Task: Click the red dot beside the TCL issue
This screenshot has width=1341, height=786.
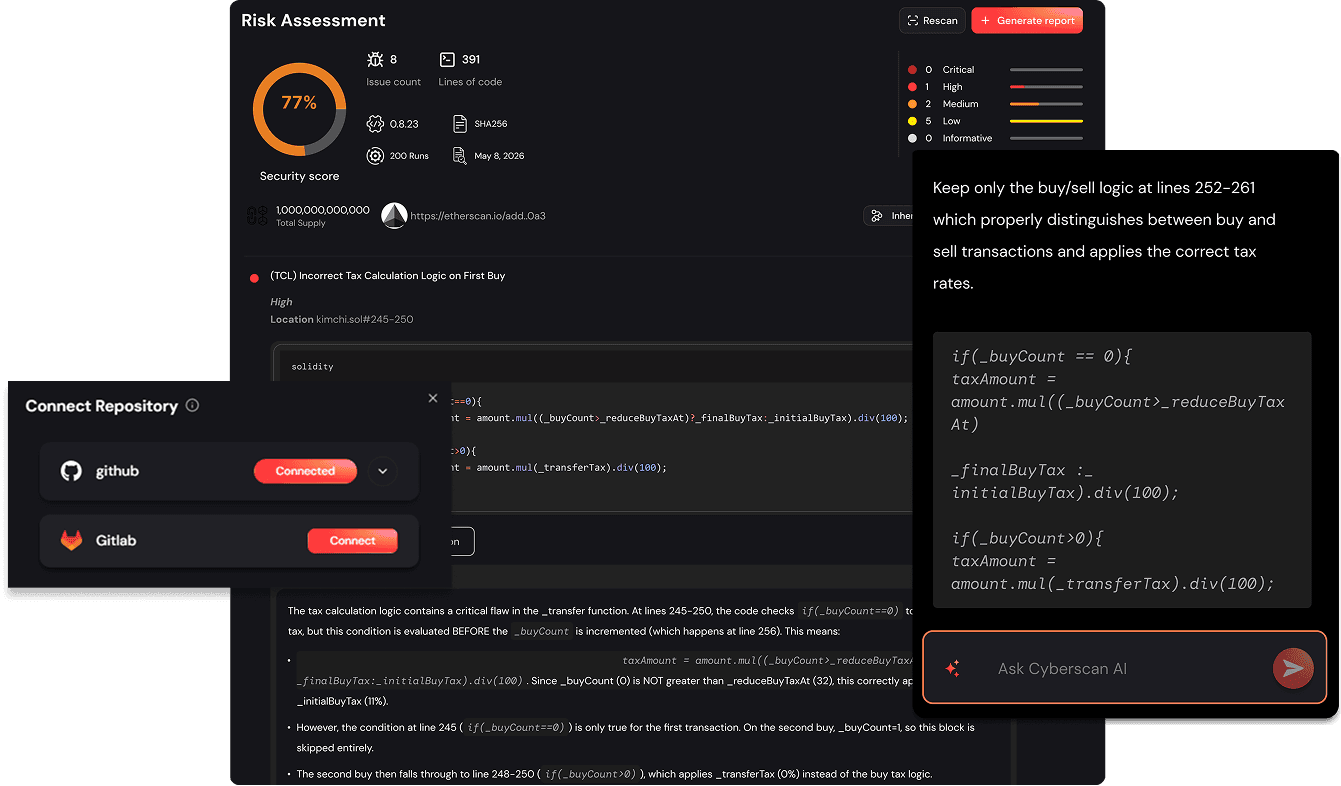Action: pos(255,277)
